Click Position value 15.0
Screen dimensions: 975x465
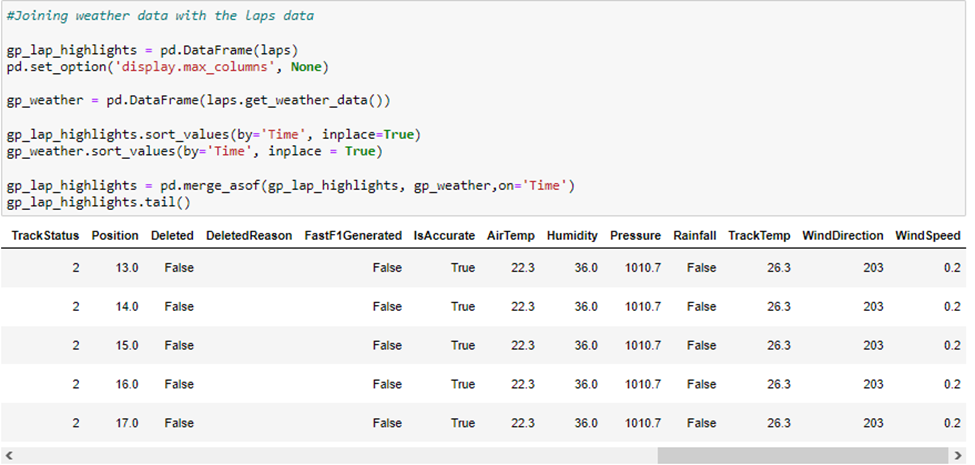point(127,346)
